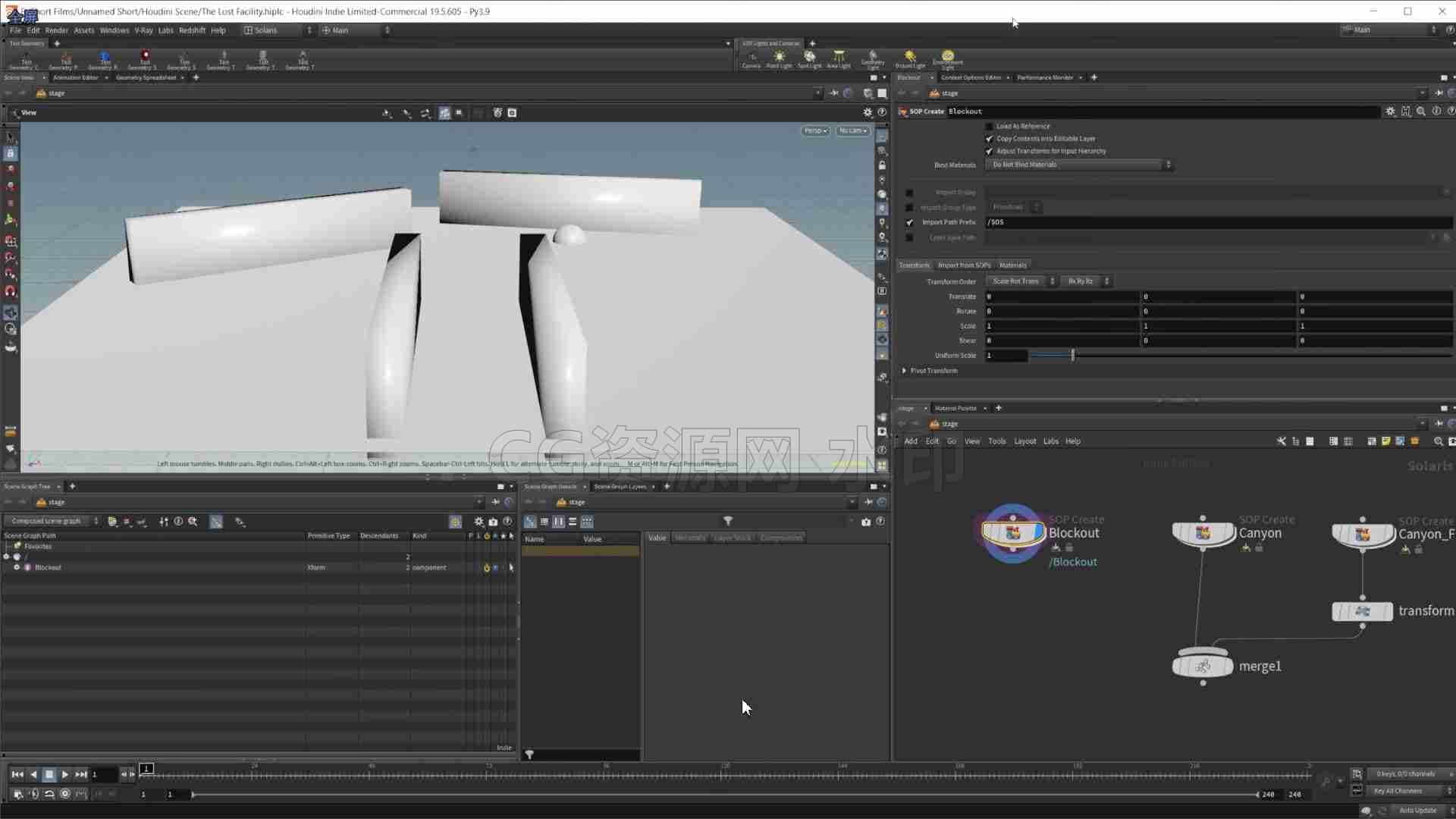
Task: Uncheck Adjust Transforms for Input Hierarchy
Action: click(989, 151)
